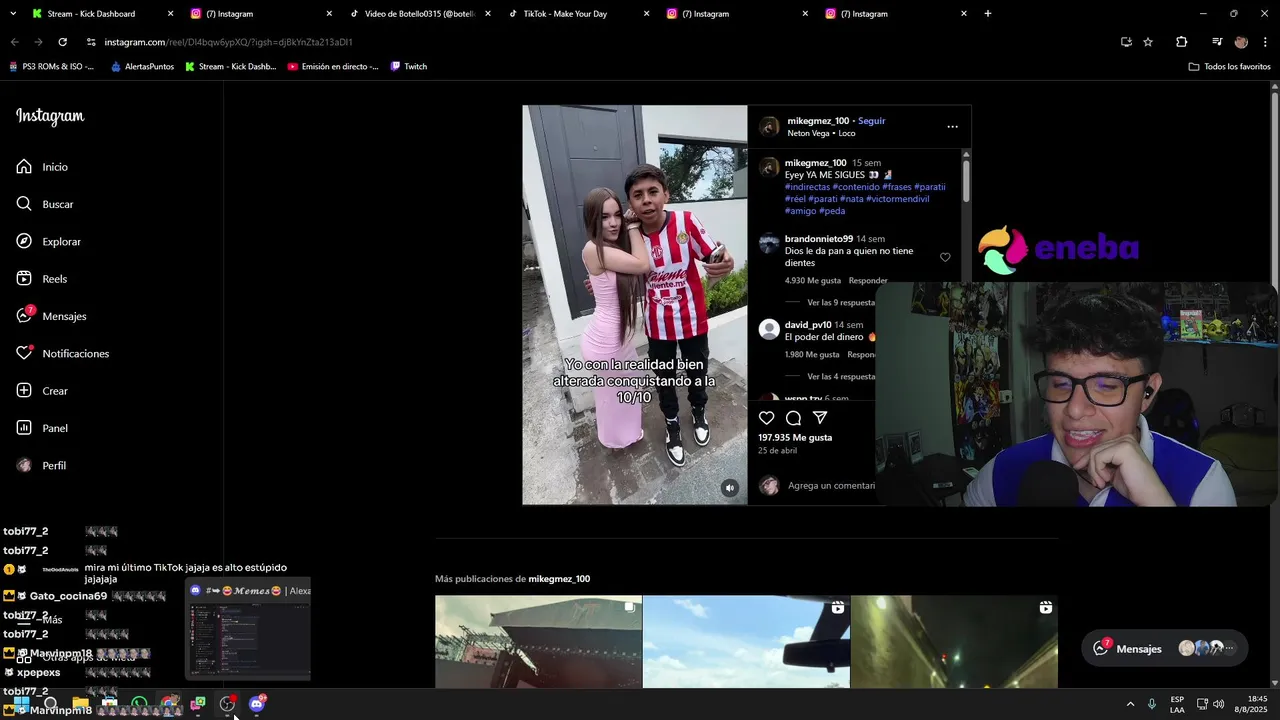
Task: Click the Agrega un comentario field
Action: tap(831, 486)
